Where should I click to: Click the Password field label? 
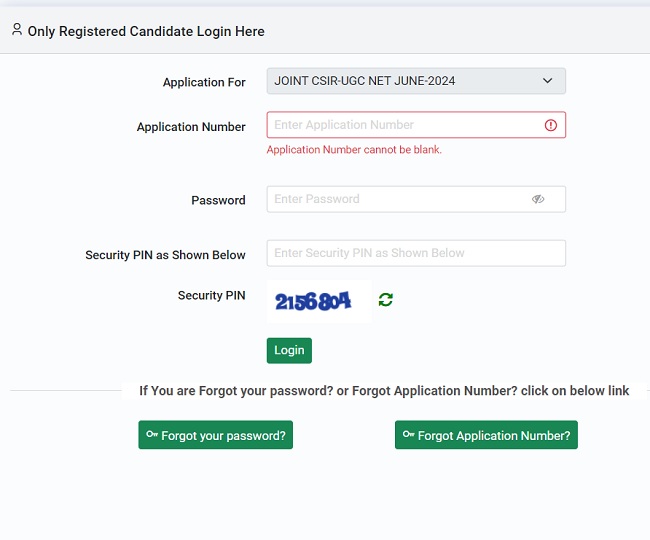pos(218,200)
